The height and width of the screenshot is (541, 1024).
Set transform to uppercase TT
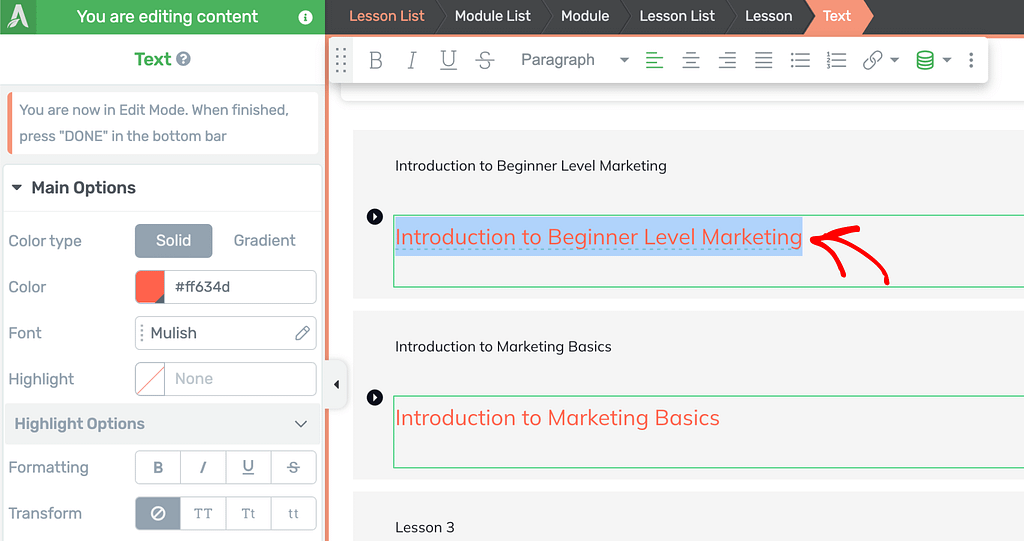click(x=203, y=514)
